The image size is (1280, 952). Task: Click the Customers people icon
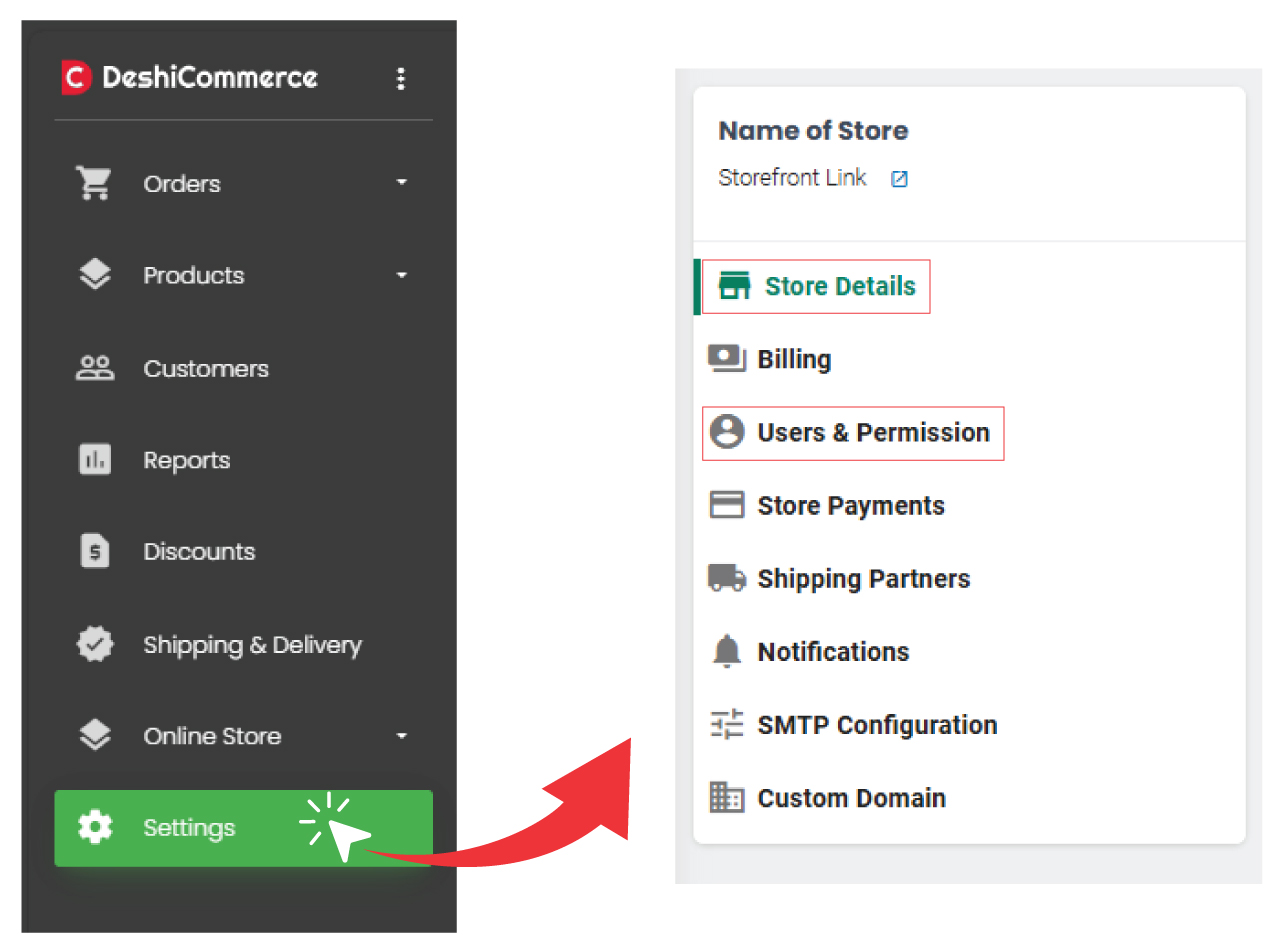click(x=95, y=368)
